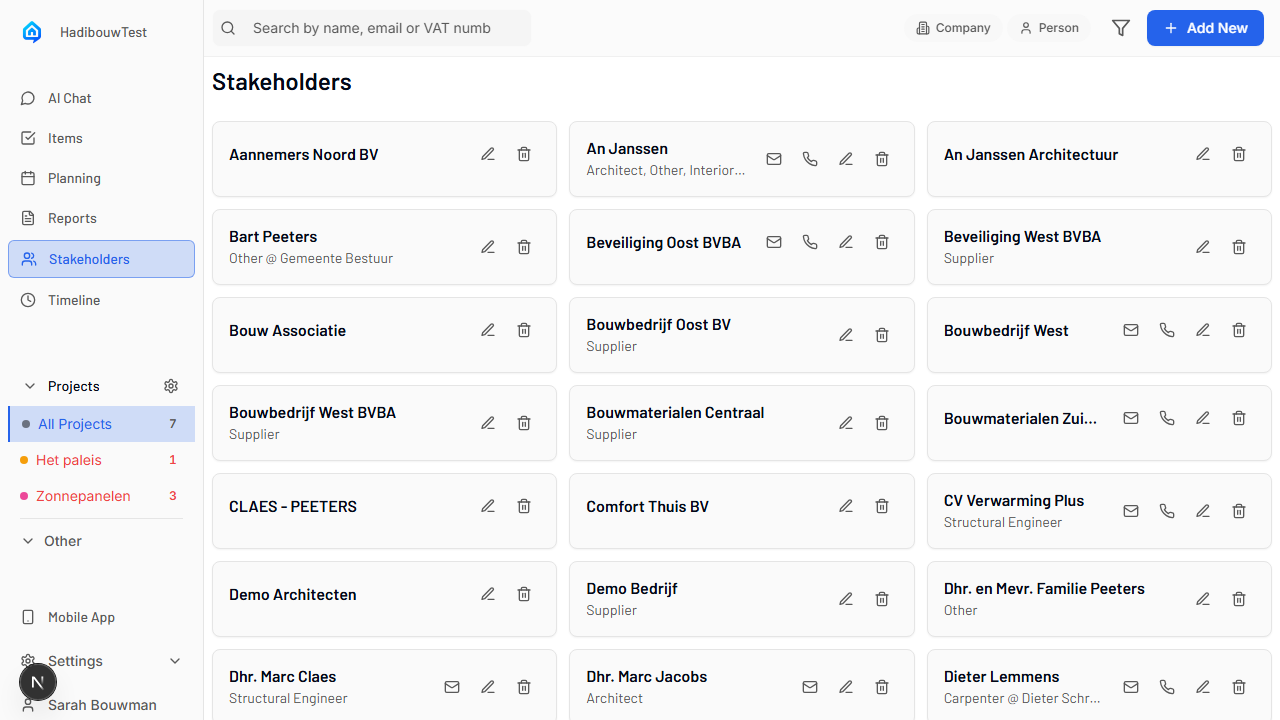Switch to the Planning section
1280x720 pixels.
click(74, 178)
